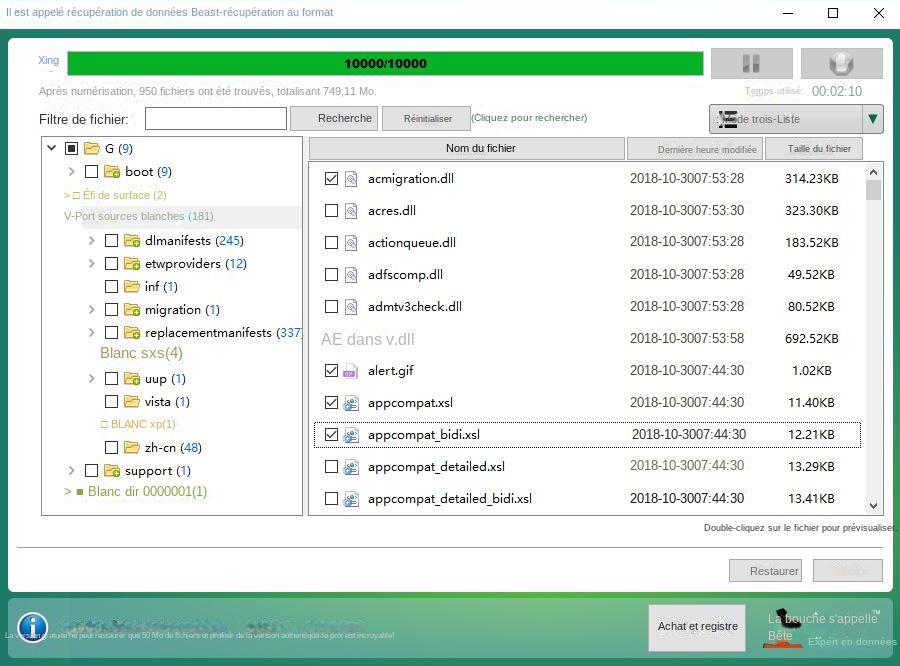
Task: Click the info icon at bottom left
Action: click(32, 628)
